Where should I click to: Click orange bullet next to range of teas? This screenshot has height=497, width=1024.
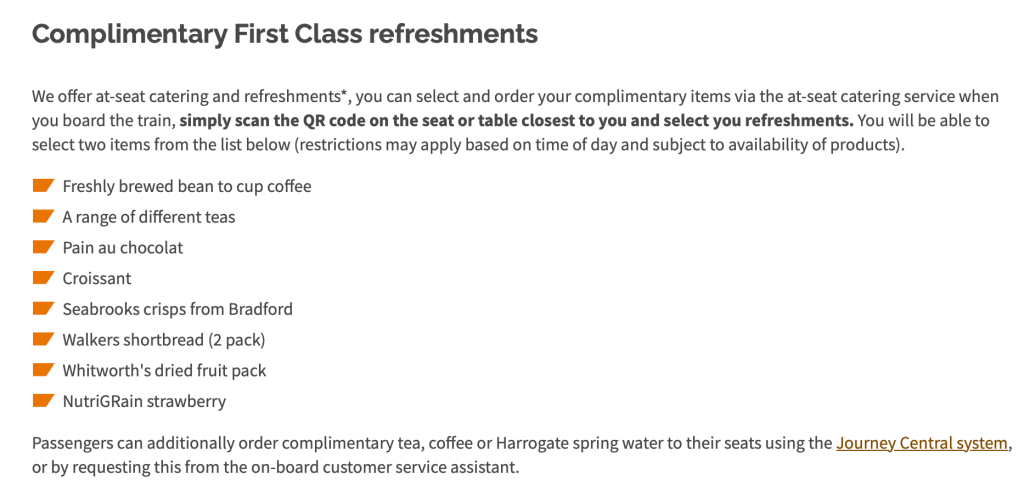pyautogui.click(x=43, y=217)
